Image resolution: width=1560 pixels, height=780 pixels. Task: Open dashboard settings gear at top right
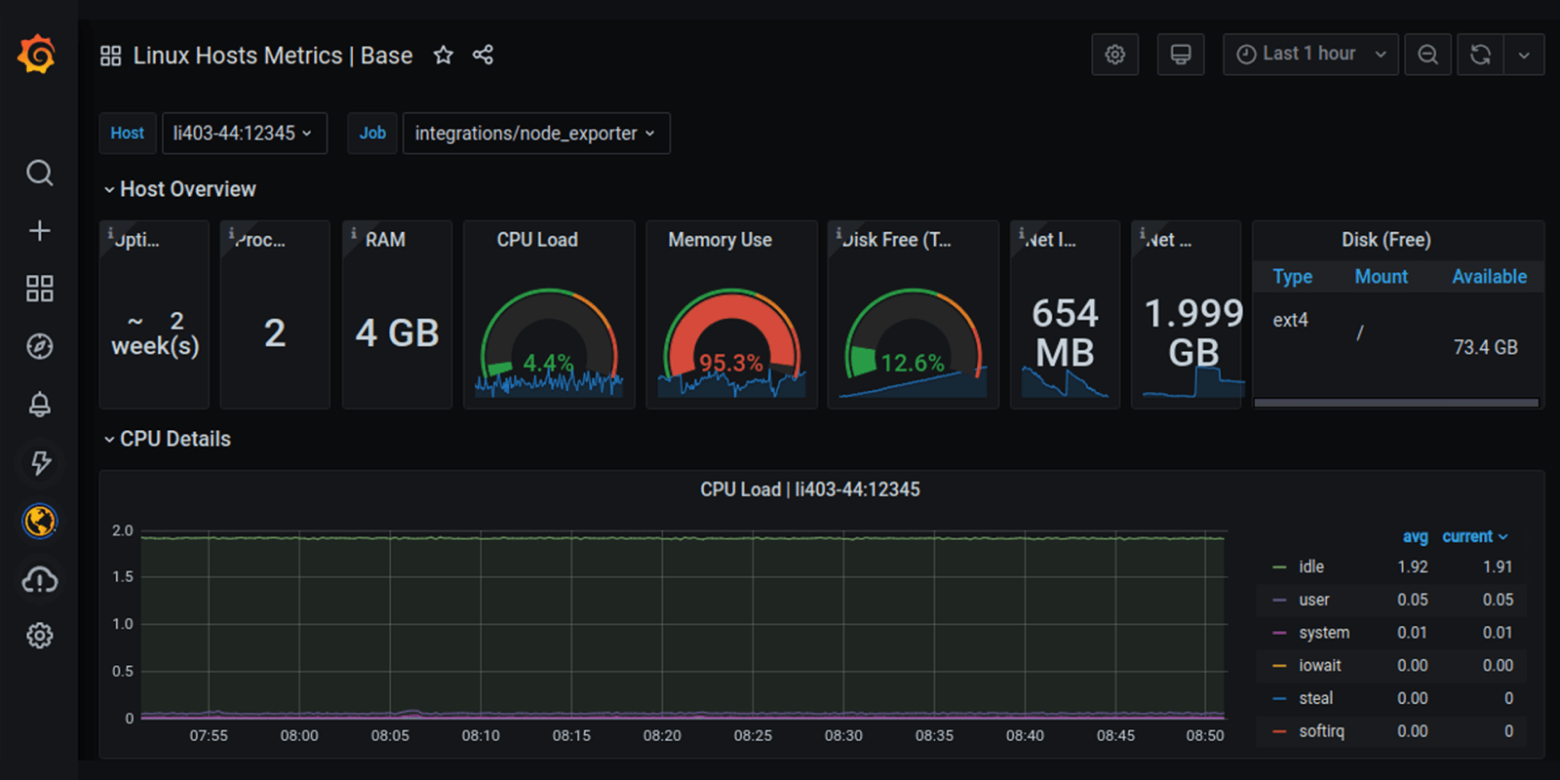pos(1115,55)
